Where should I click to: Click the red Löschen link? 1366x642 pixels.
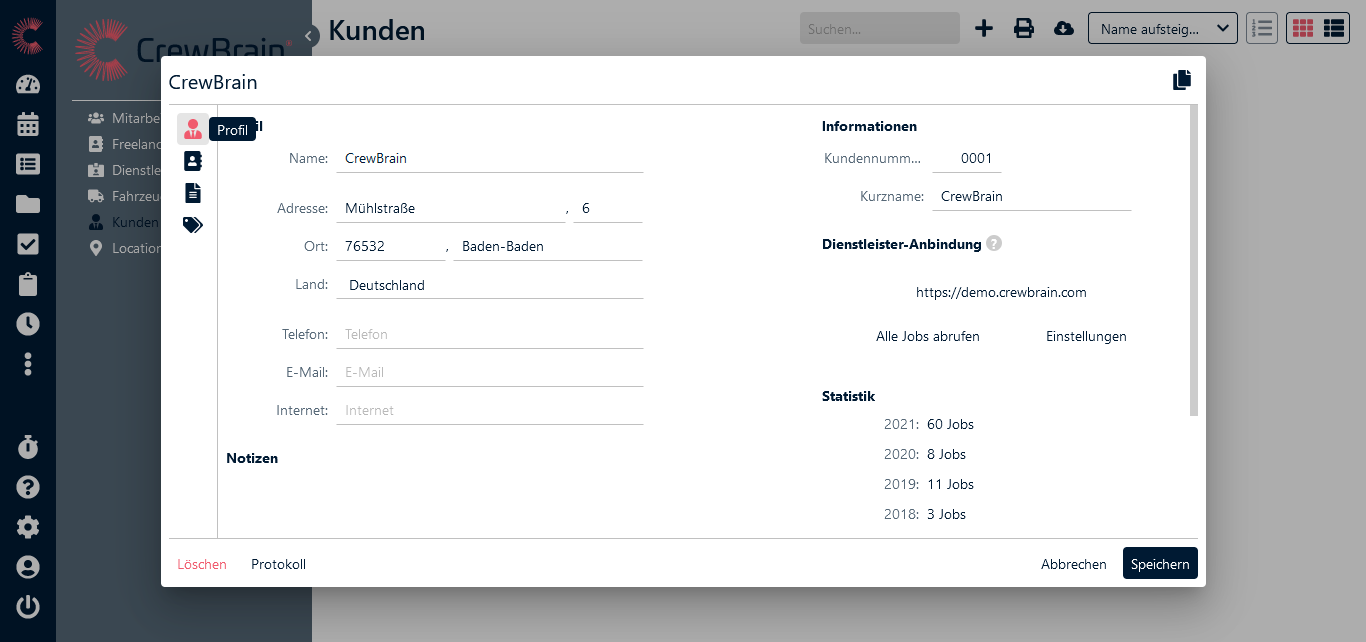click(x=202, y=564)
